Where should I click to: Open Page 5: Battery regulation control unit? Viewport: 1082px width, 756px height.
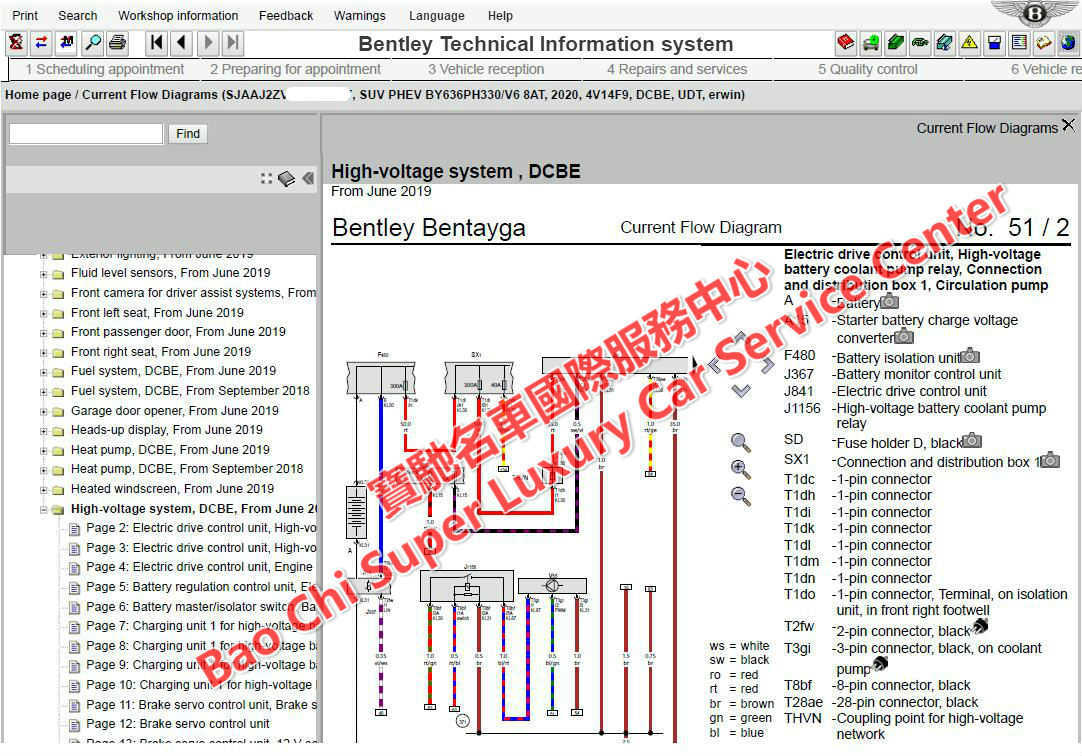tap(201, 587)
